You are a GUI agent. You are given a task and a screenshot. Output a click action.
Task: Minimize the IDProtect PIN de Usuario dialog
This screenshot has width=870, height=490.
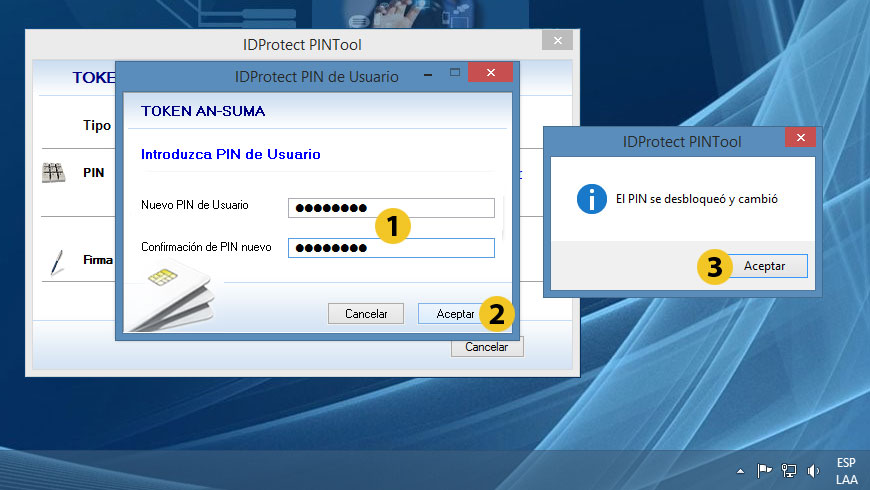point(428,74)
